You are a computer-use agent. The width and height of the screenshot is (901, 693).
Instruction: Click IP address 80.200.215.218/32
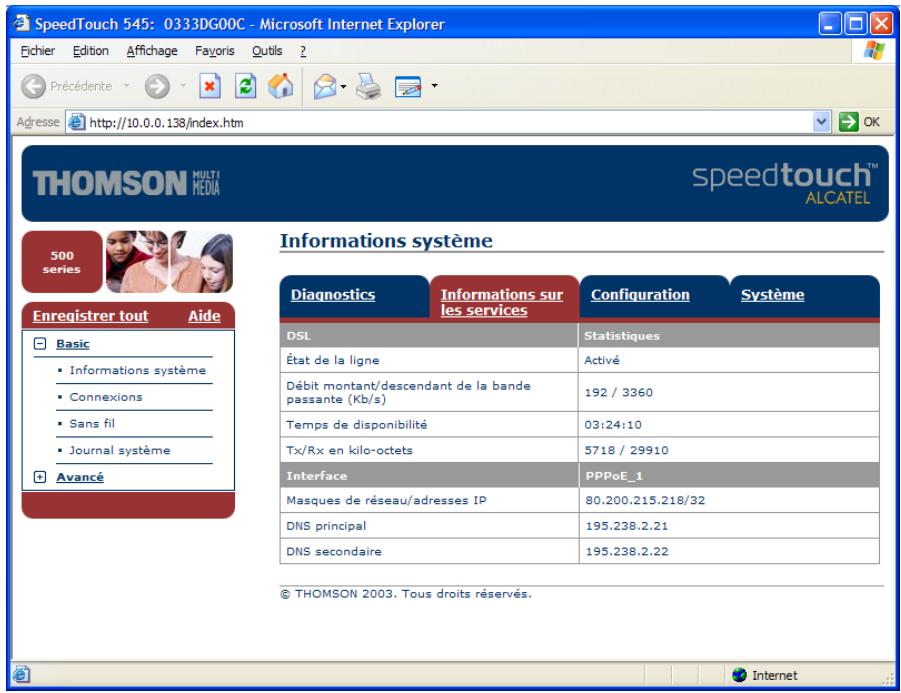(x=645, y=500)
